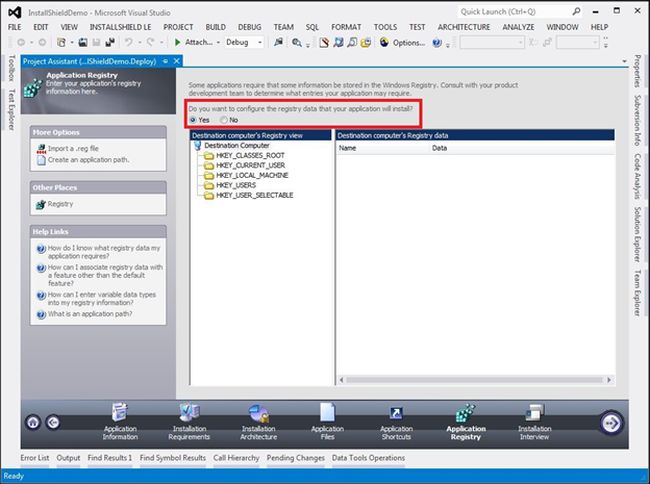Viewport: 650px width, 484px height.
Task: Click the back arrow round button
Action: click(53, 422)
